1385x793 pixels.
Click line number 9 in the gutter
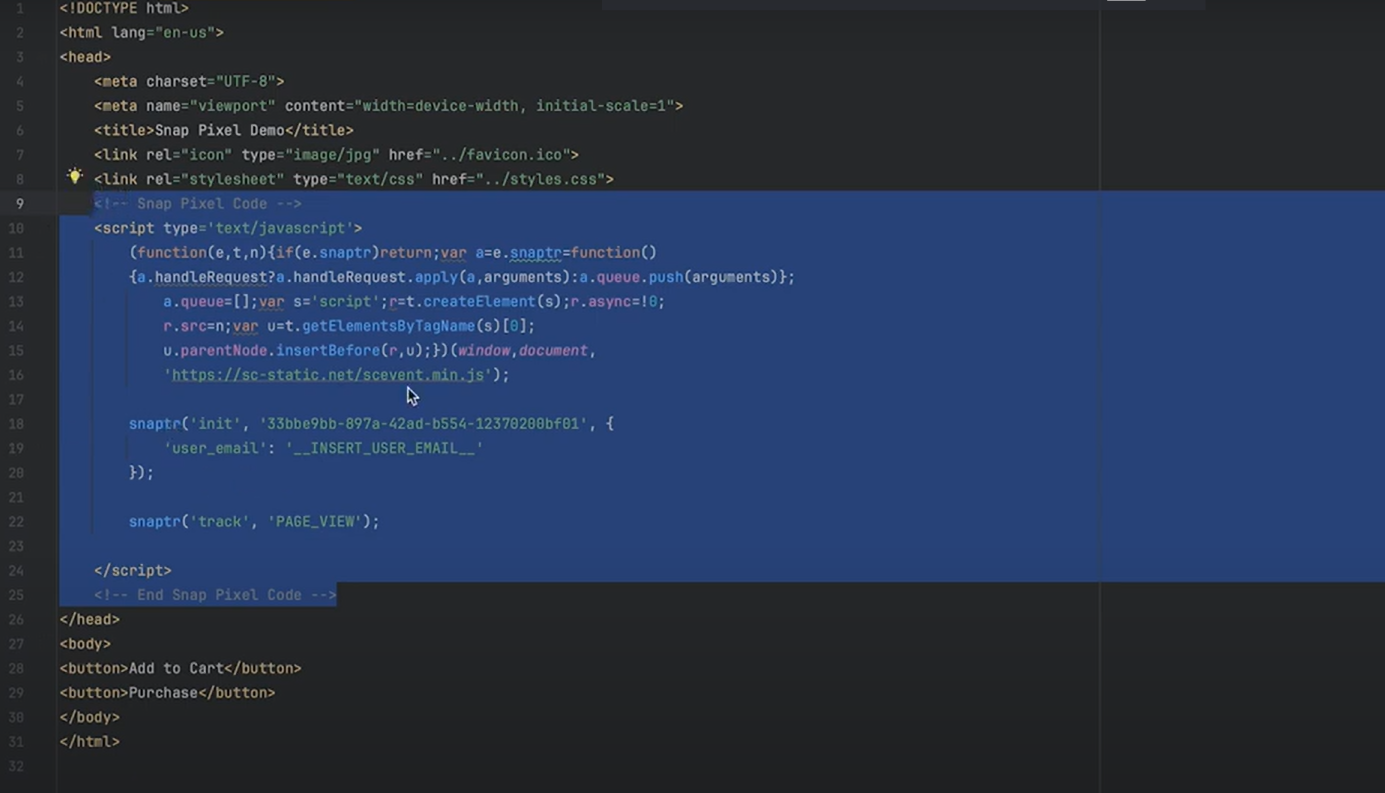tap(19, 204)
